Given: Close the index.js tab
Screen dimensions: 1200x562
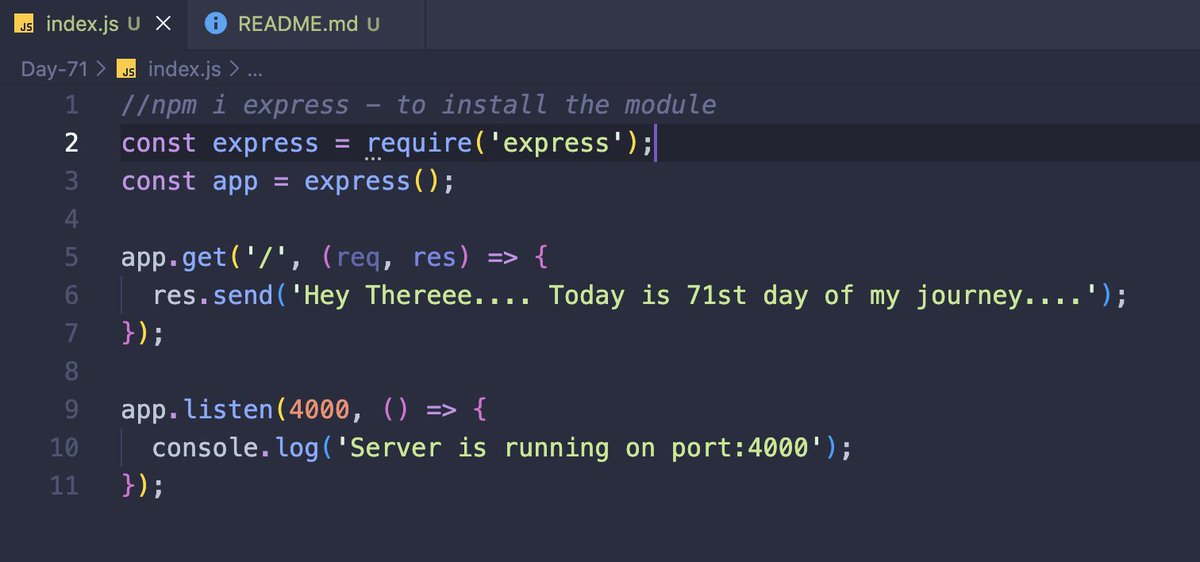Looking at the screenshot, I should (x=163, y=24).
